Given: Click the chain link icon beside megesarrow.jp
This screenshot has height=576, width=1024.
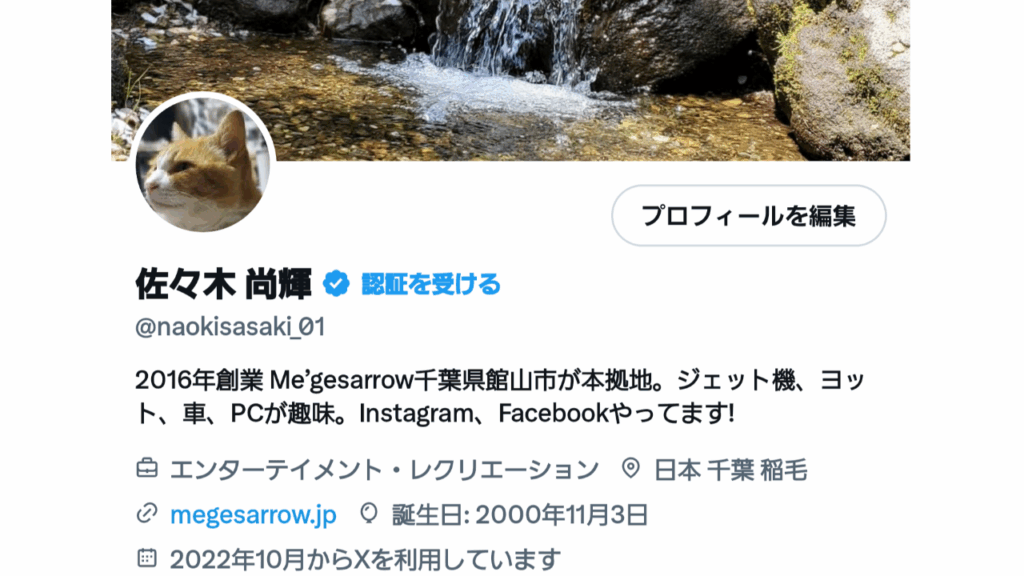Looking at the screenshot, I should 147,513.
